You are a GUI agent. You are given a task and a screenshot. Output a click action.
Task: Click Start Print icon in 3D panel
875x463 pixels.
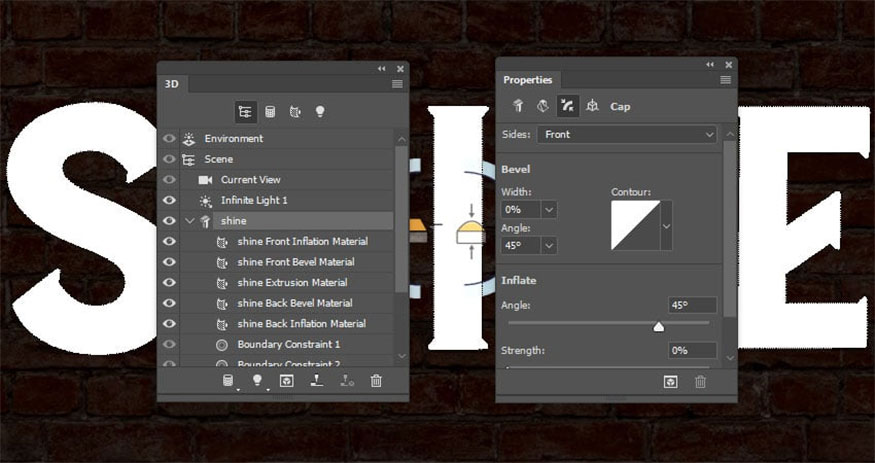click(x=317, y=380)
